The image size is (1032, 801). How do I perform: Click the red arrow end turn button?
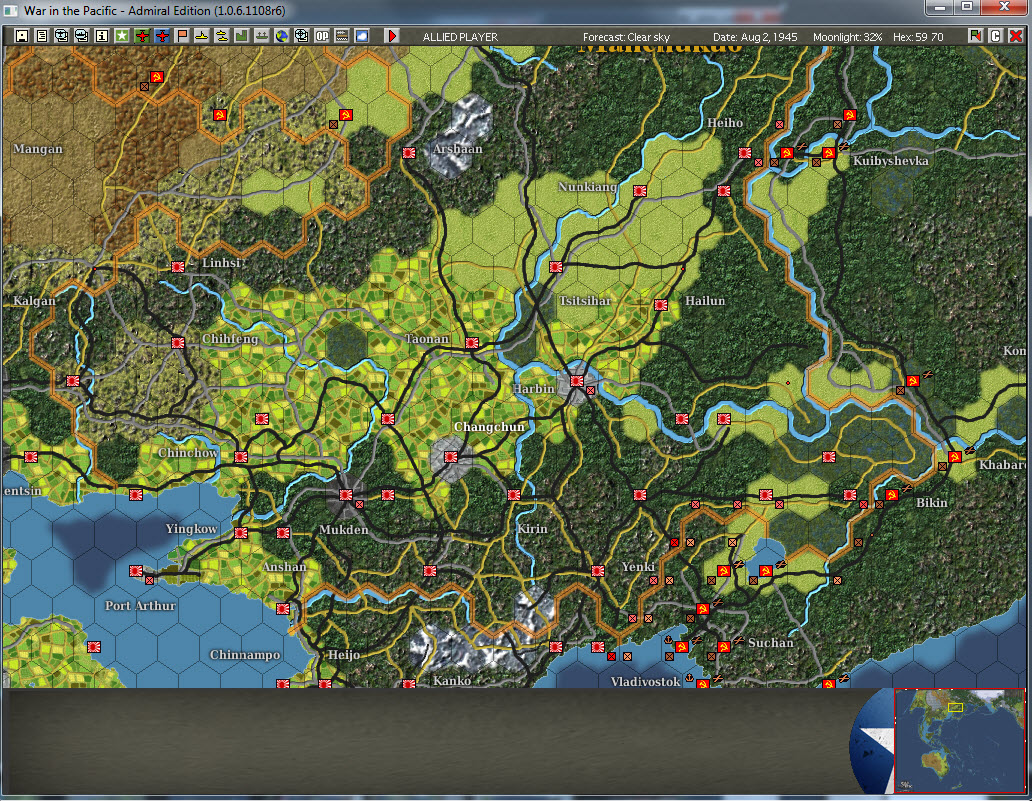click(x=392, y=36)
